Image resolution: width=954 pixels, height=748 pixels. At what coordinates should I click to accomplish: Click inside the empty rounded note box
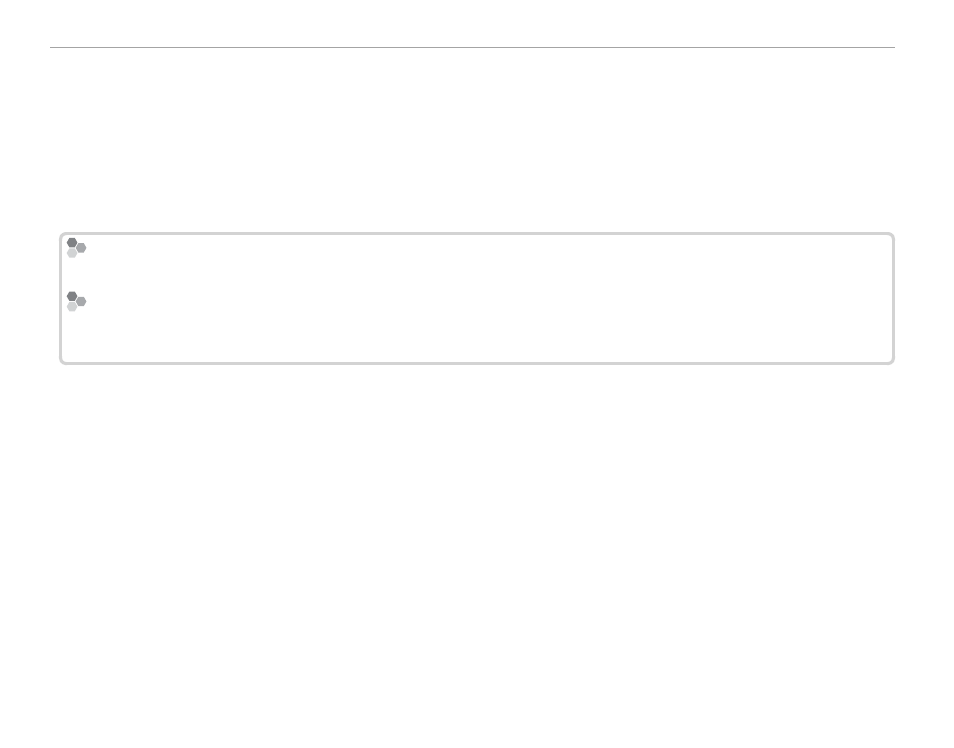pyautogui.click(x=476, y=298)
